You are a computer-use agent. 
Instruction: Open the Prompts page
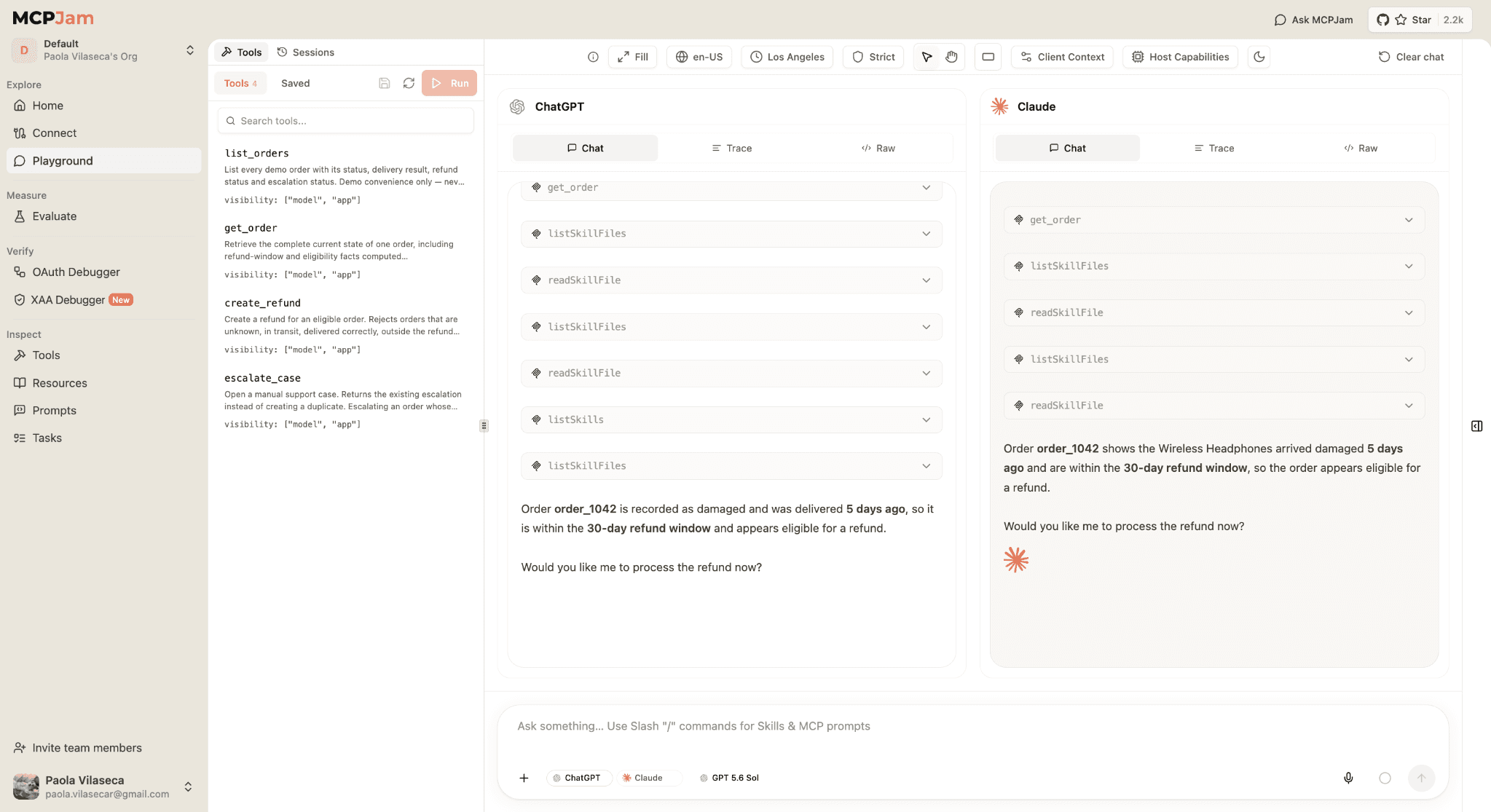[x=103, y=411]
